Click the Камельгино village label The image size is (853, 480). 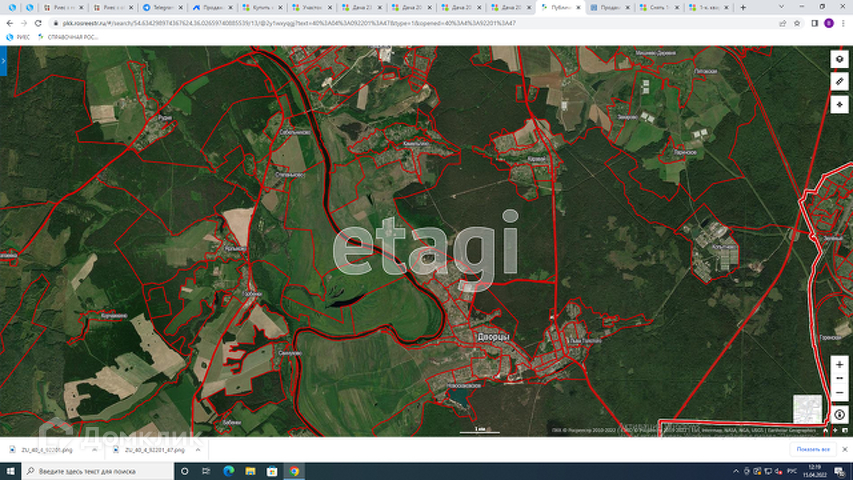[416, 144]
